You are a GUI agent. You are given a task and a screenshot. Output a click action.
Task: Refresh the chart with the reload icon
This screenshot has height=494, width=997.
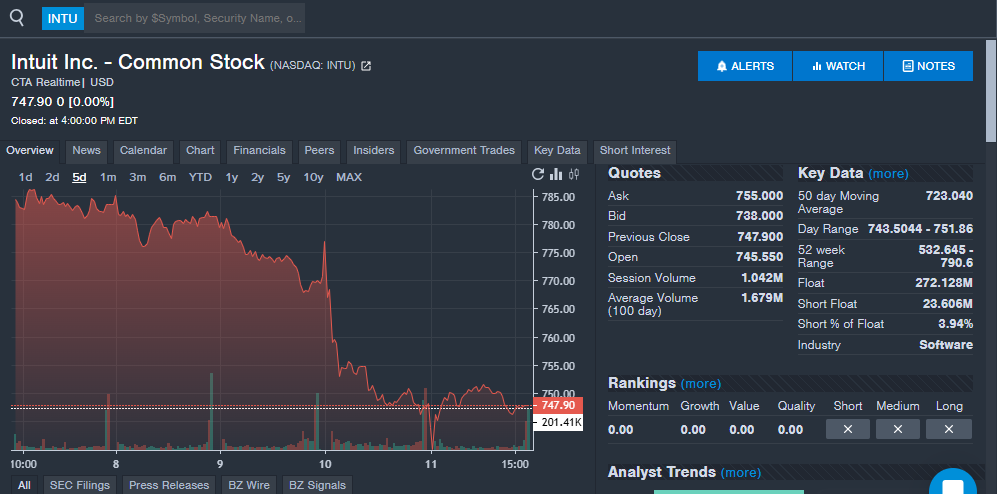[538, 174]
